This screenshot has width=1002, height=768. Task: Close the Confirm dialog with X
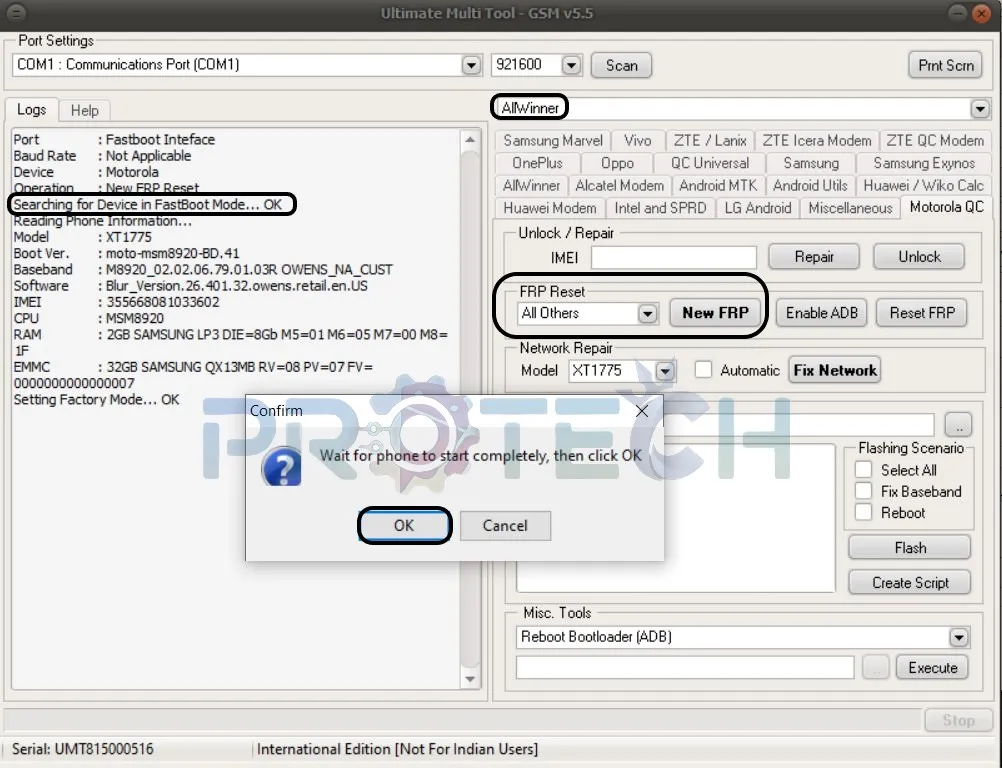pos(642,411)
